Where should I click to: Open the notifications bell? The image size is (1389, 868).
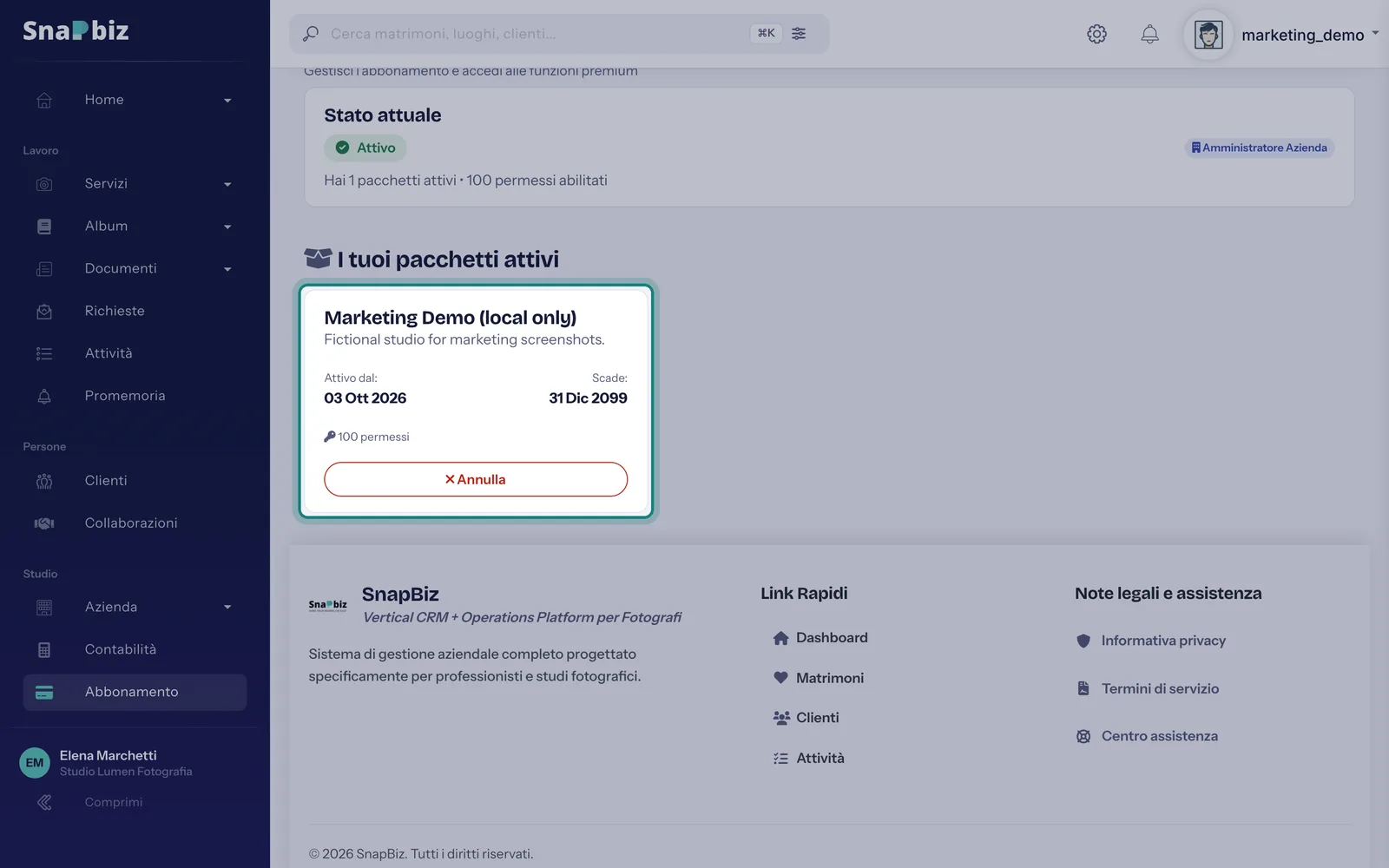pos(1149,34)
